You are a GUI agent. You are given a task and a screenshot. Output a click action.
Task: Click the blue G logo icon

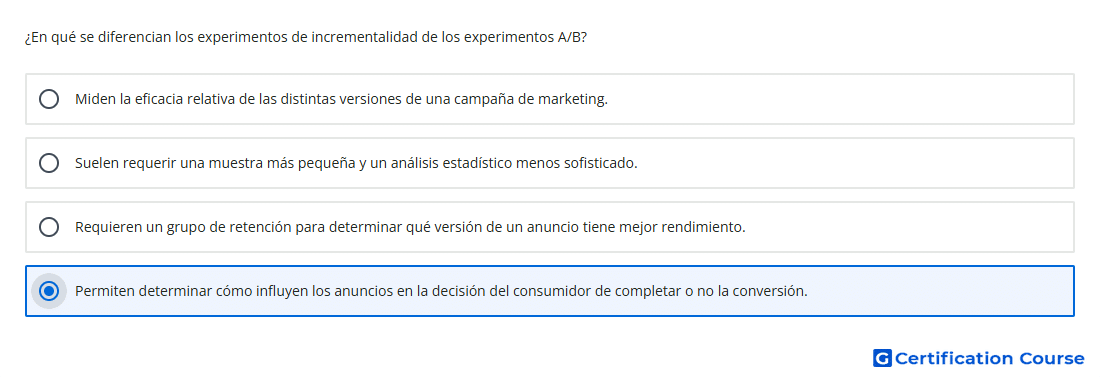click(x=882, y=359)
